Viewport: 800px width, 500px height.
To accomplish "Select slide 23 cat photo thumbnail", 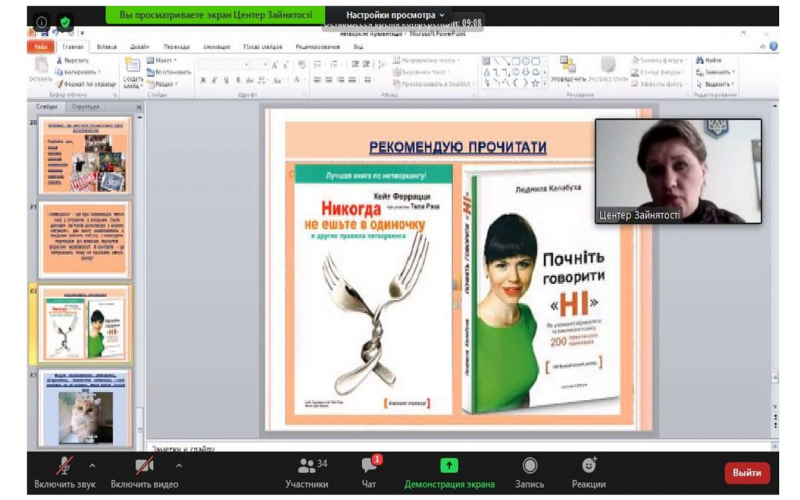I will coord(85,408).
